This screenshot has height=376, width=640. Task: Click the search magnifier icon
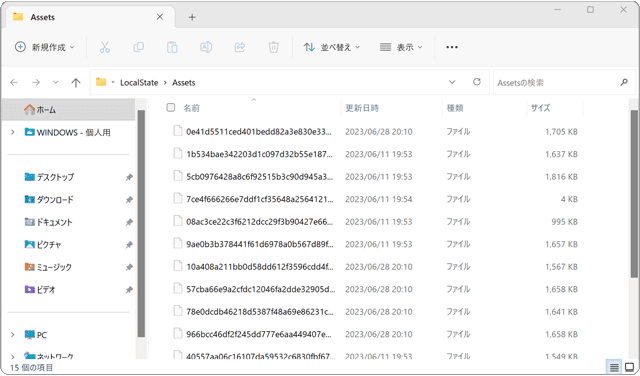(x=624, y=82)
